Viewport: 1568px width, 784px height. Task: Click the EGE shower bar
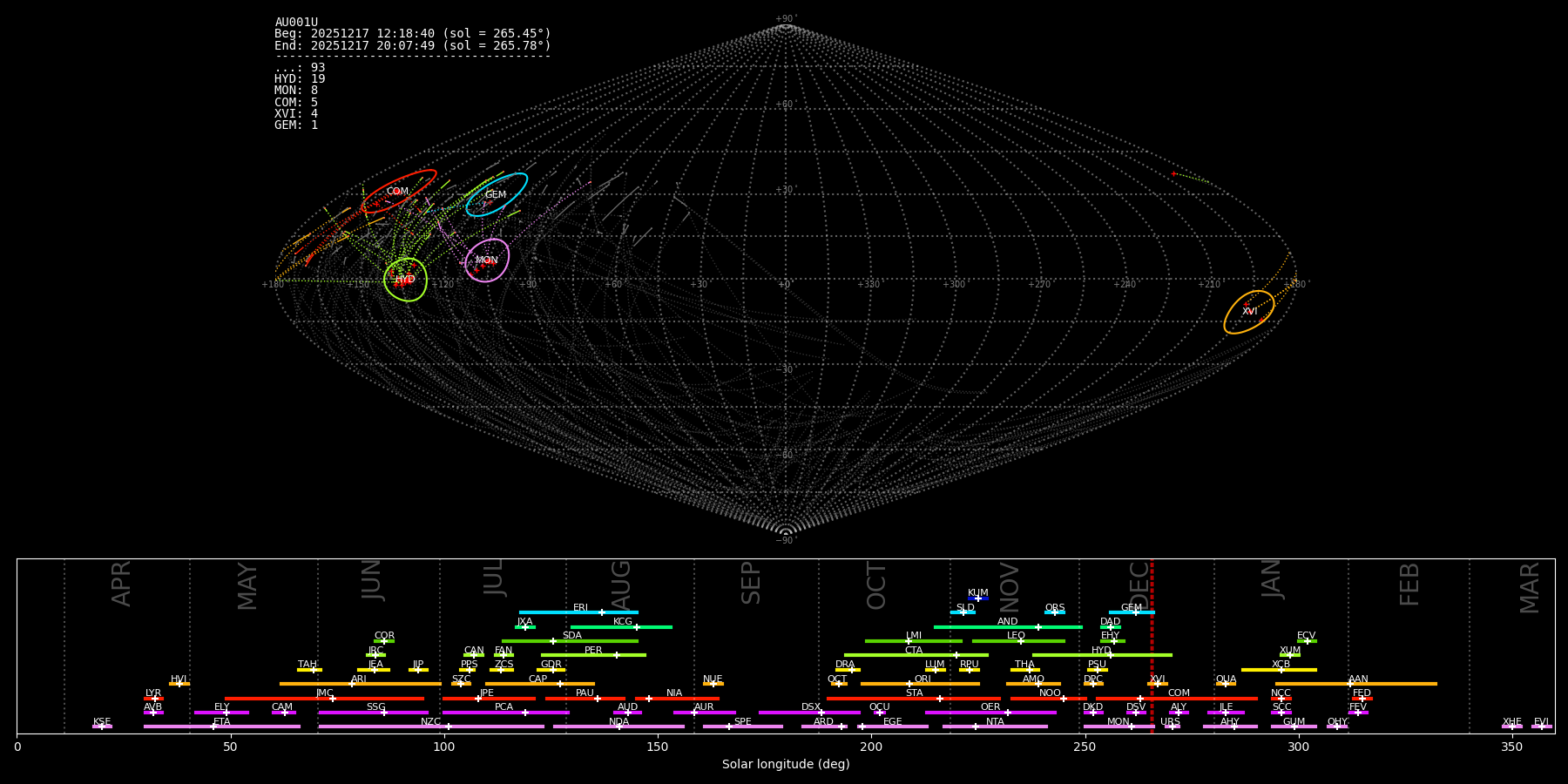coord(893,727)
